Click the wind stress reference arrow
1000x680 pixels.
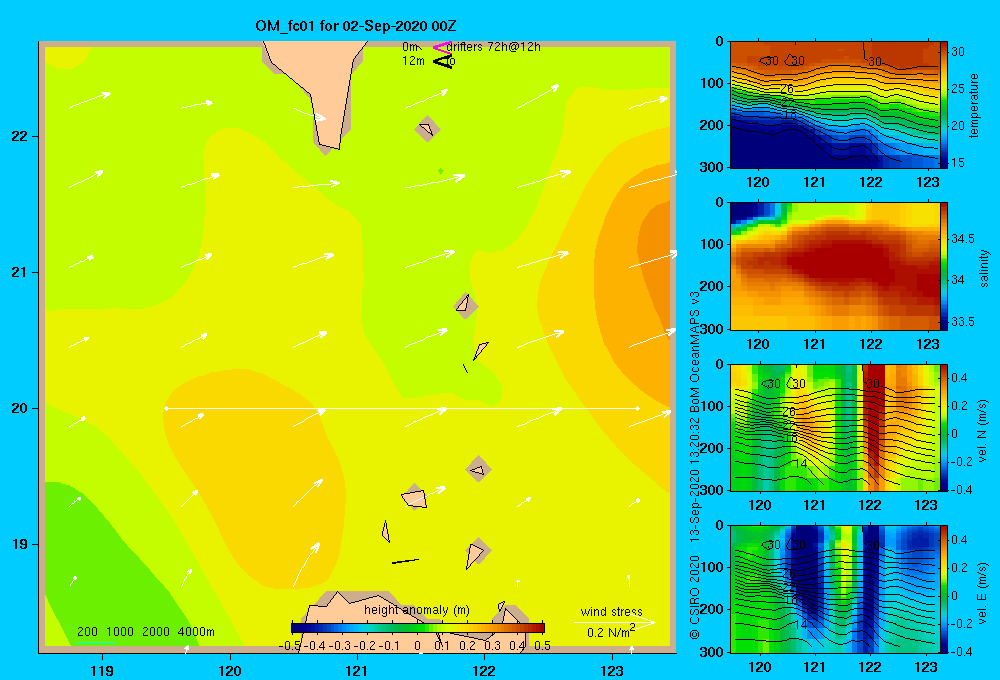[615, 622]
